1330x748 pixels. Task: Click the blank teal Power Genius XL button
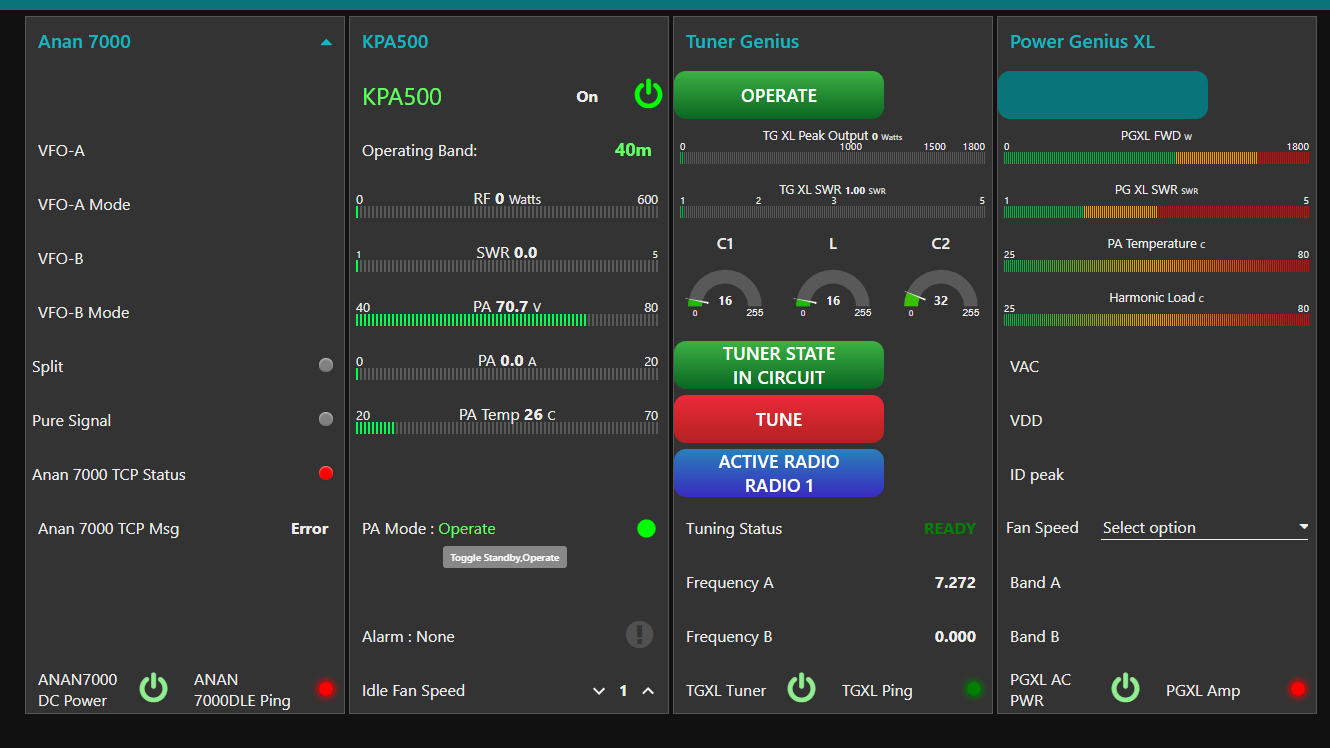pyautogui.click(x=1103, y=95)
